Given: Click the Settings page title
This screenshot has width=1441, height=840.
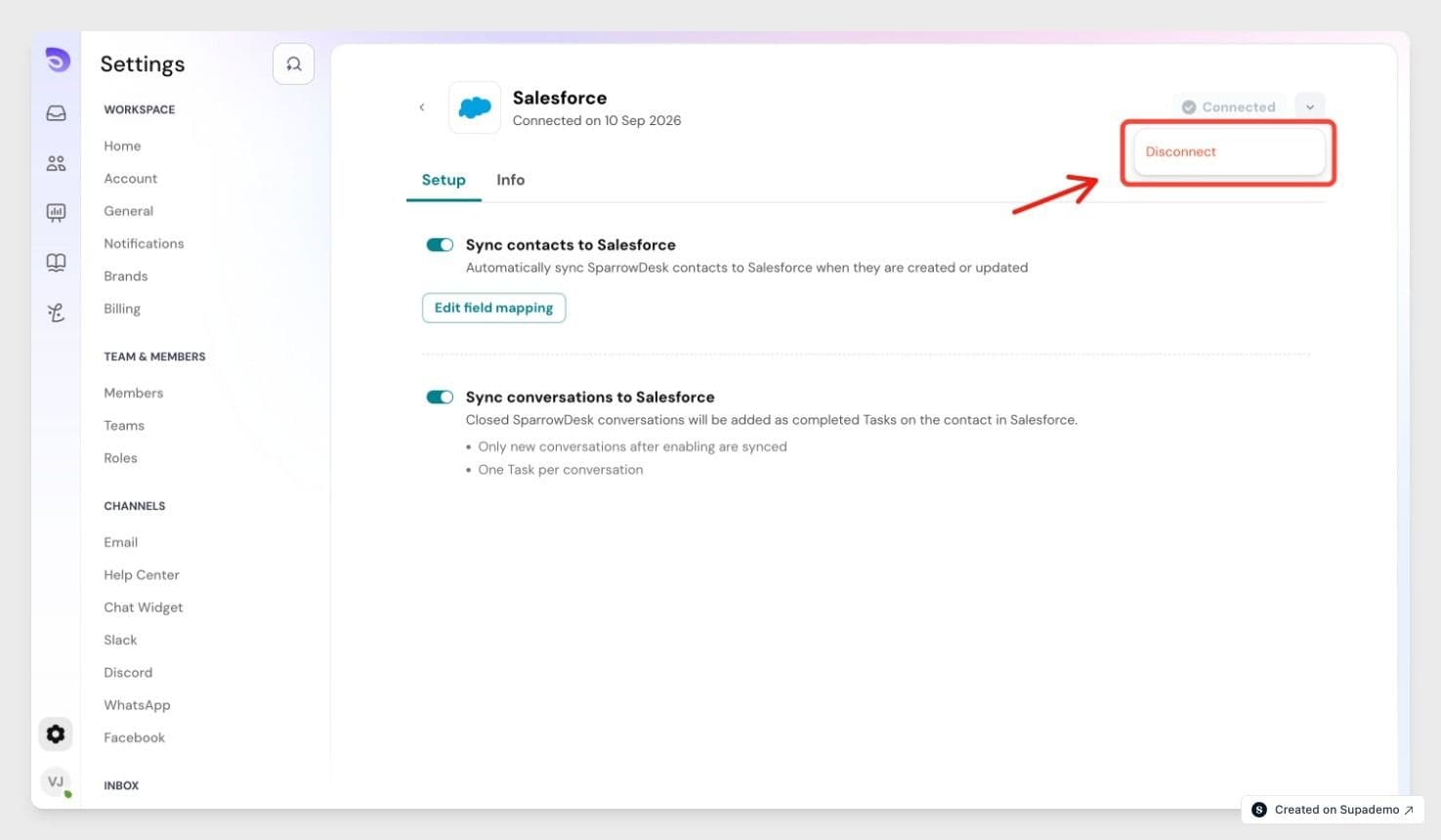Looking at the screenshot, I should click(143, 64).
